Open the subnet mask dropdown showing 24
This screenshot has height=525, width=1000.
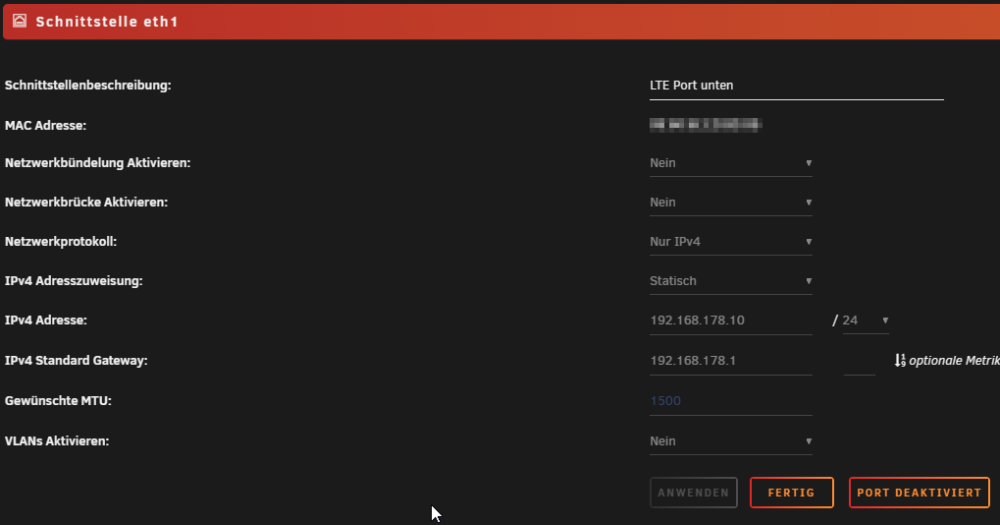point(865,321)
